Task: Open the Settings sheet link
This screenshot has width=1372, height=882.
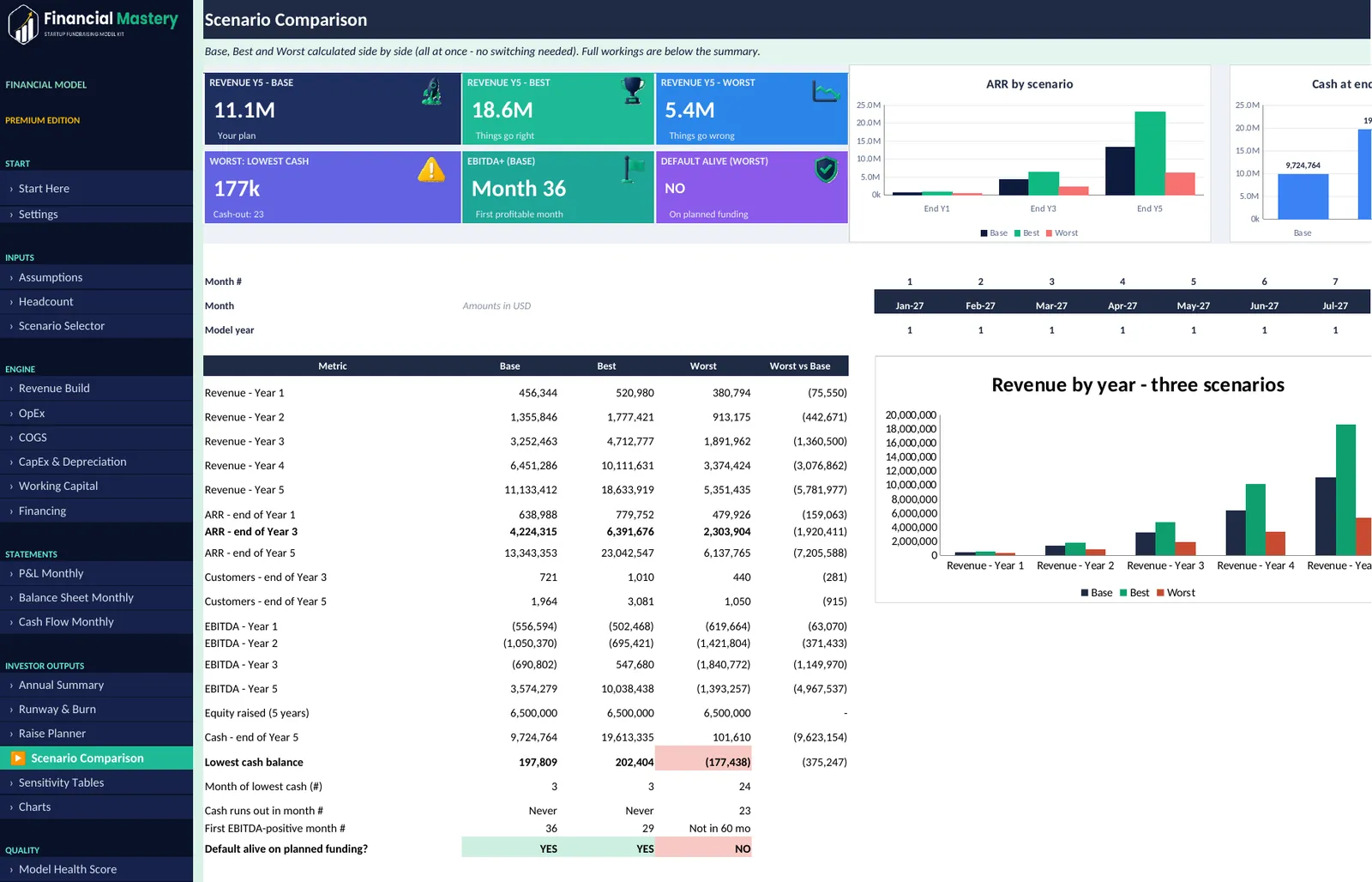Action: tap(96, 214)
